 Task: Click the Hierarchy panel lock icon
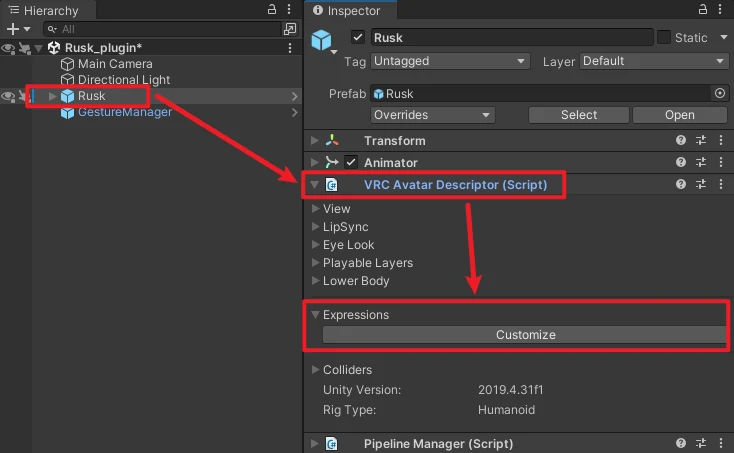[272, 9]
